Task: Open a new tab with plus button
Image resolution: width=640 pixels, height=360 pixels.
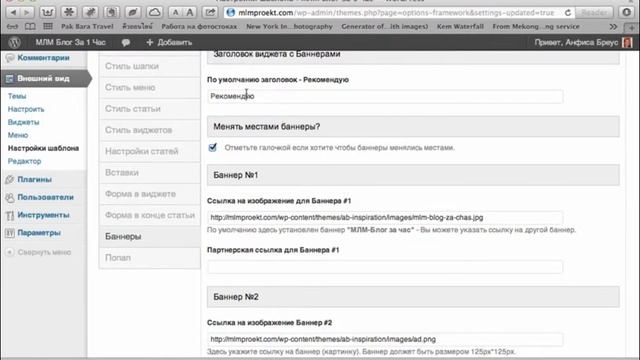Action: pos(632,27)
